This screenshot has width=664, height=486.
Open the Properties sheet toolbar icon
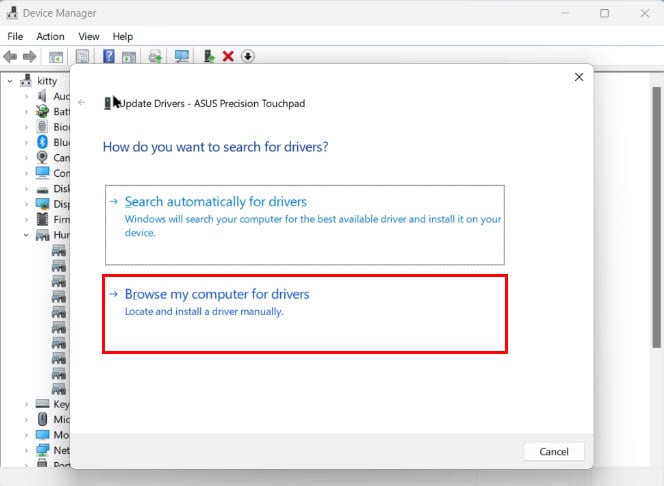click(82, 56)
